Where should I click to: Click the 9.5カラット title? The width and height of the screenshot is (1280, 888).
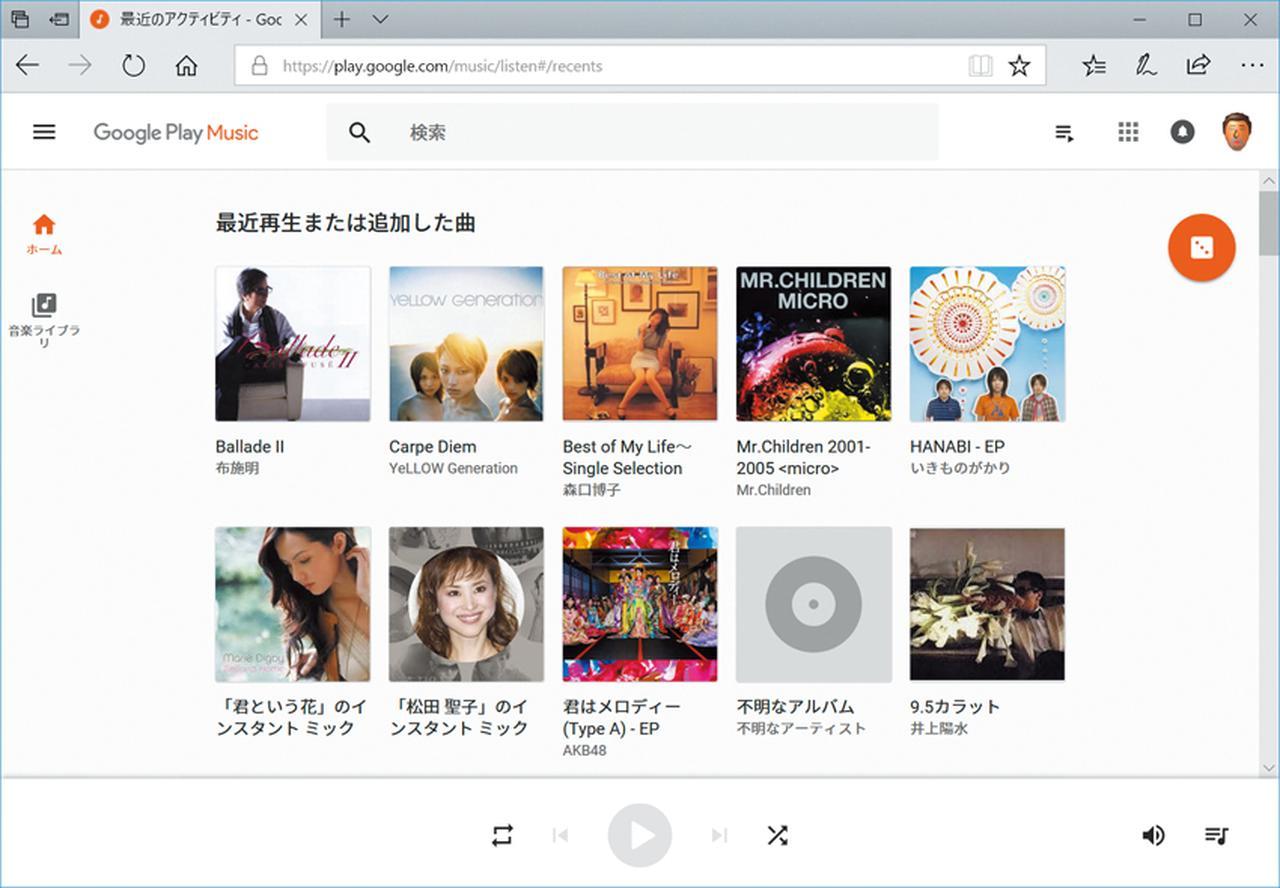955,707
